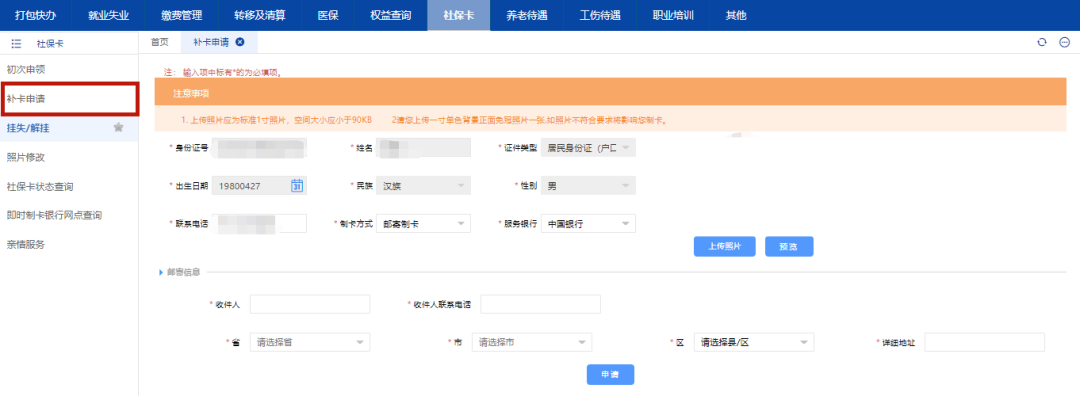Close the 补卡申请 tab with its X icon
Viewport: 1080px width, 396px height.
click(240, 42)
